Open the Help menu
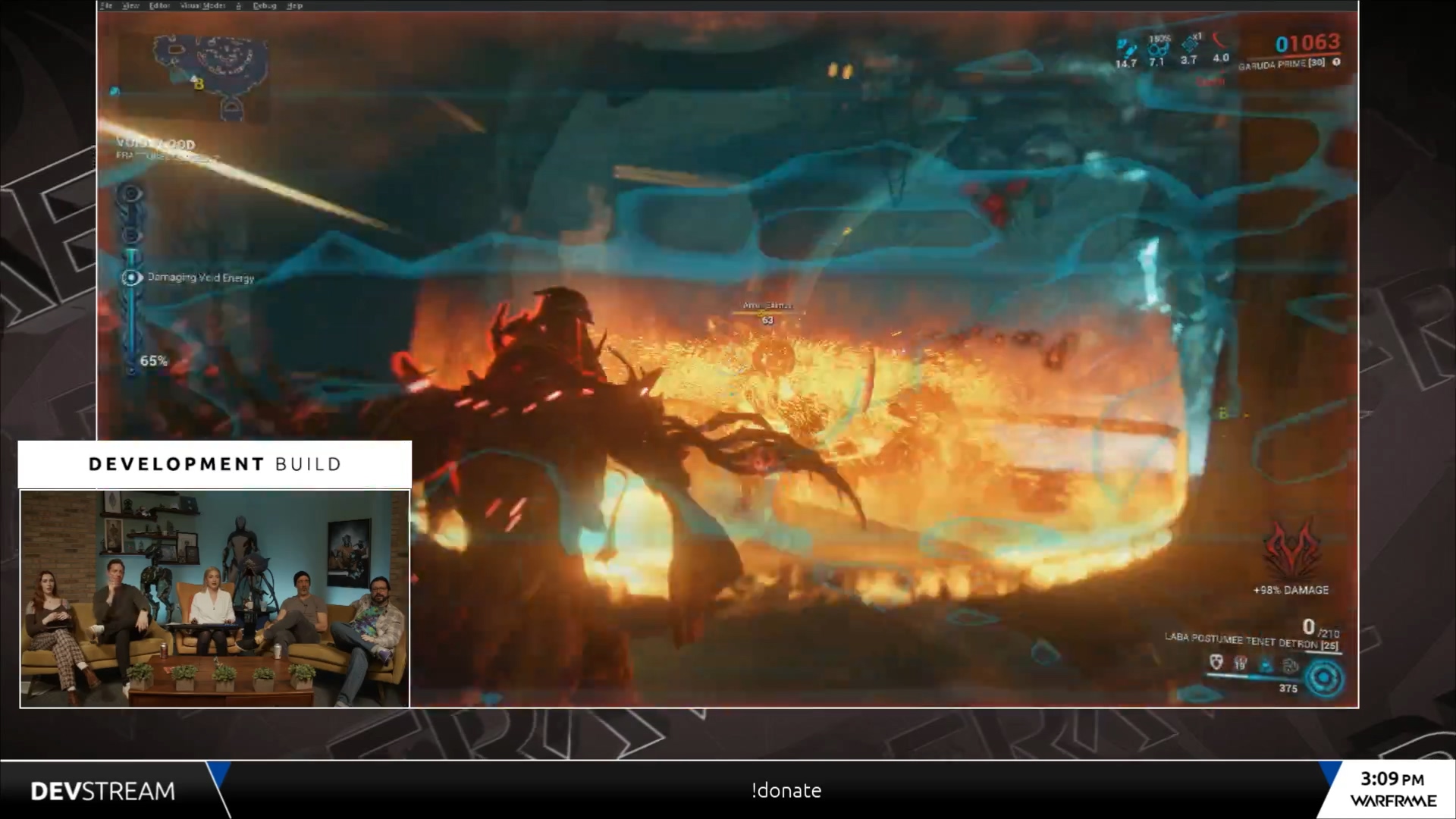Image resolution: width=1456 pixels, height=819 pixels. point(295,5)
